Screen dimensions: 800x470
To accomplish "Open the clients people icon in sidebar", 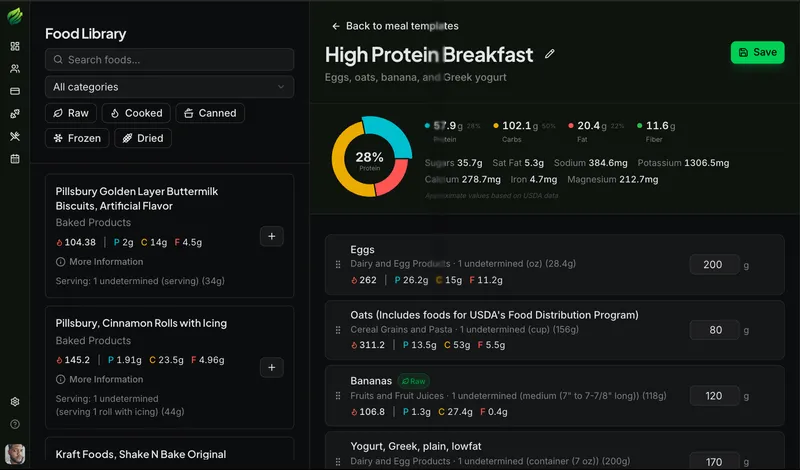I will 15,69.
